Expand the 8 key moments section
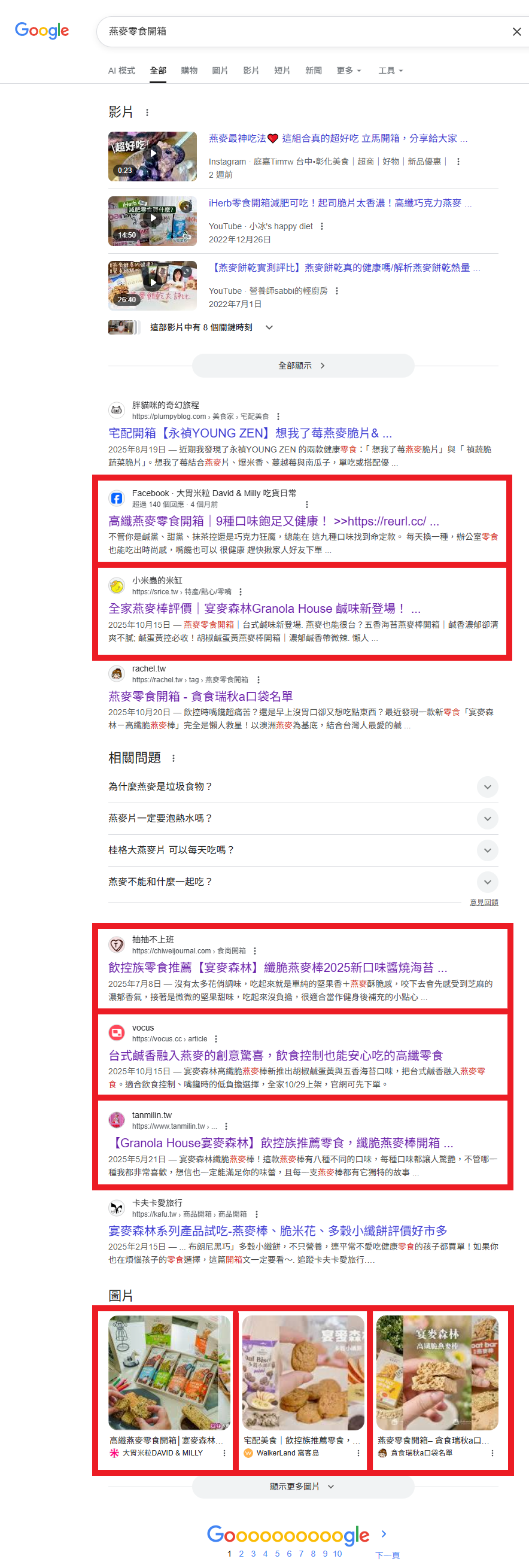This screenshot has width=529, height=1568. click(x=269, y=327)
